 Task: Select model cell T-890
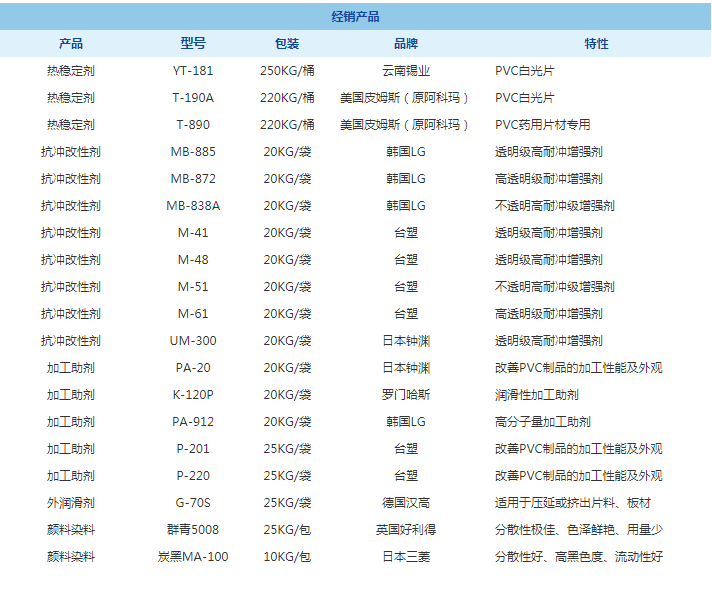[193, 125]
